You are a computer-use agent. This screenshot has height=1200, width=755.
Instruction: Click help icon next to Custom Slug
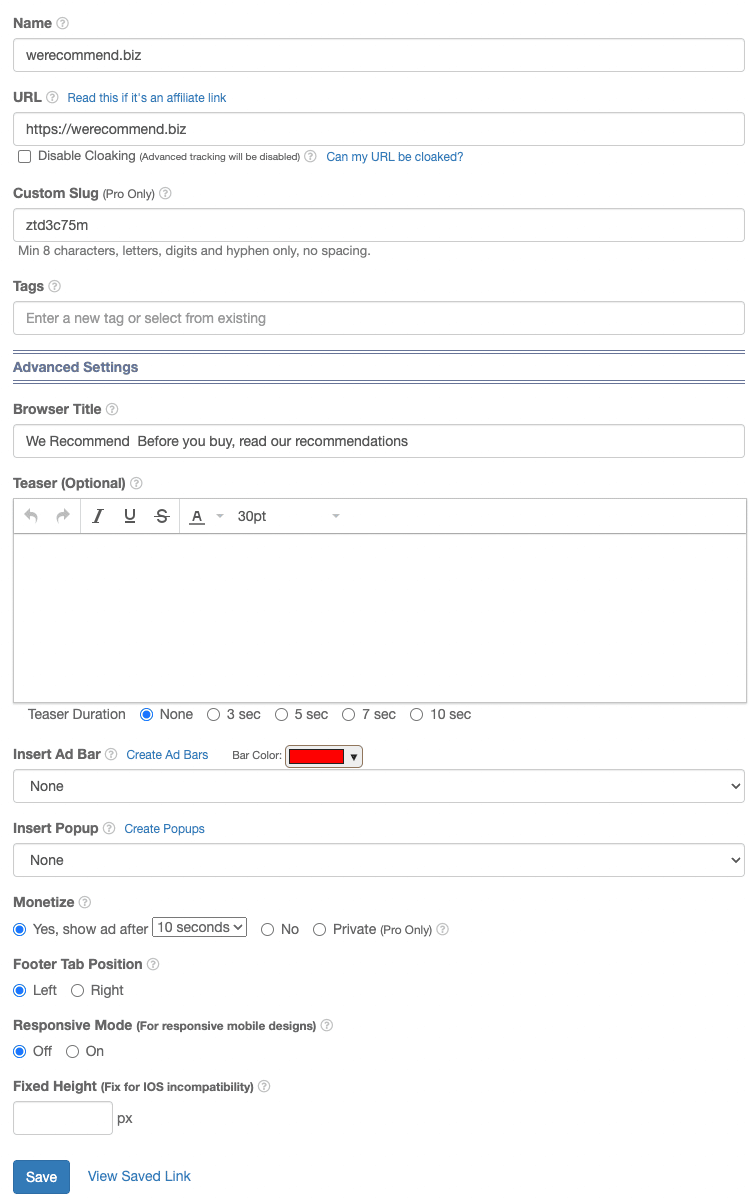(x=166, y=193)
